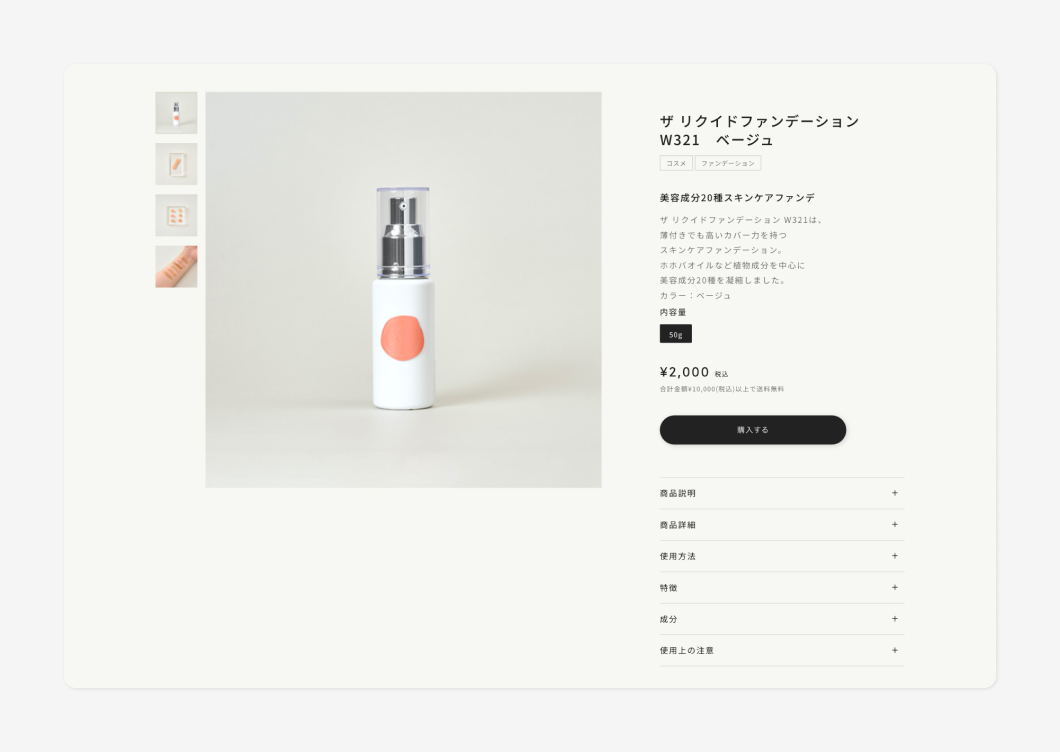Viewport: 1060px width, 752px height.
Task: Click the plus icon beside 特徴
Action: [x=894, y=587]
